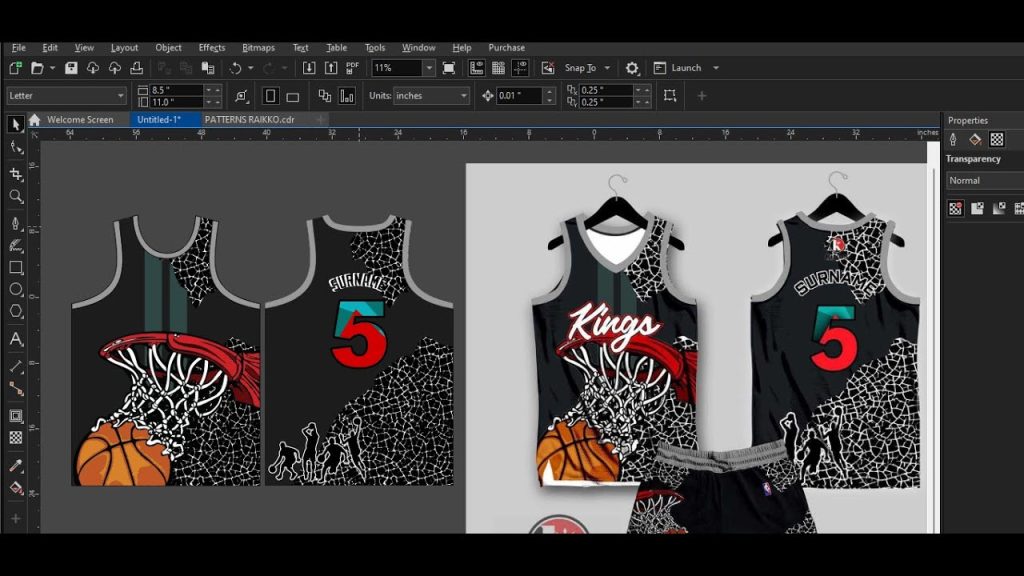
Task: Select the Parallel Dimension tool
Action: [x=16, y=366]
